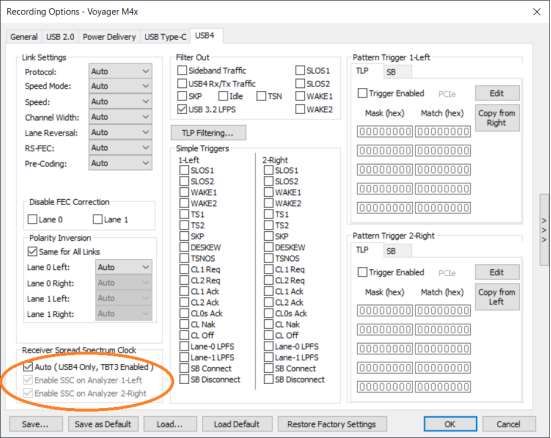This screenshot has height=438, width=551.
Task: Check 2-Right SLOS2 trigger
Action: pos(268,181)
